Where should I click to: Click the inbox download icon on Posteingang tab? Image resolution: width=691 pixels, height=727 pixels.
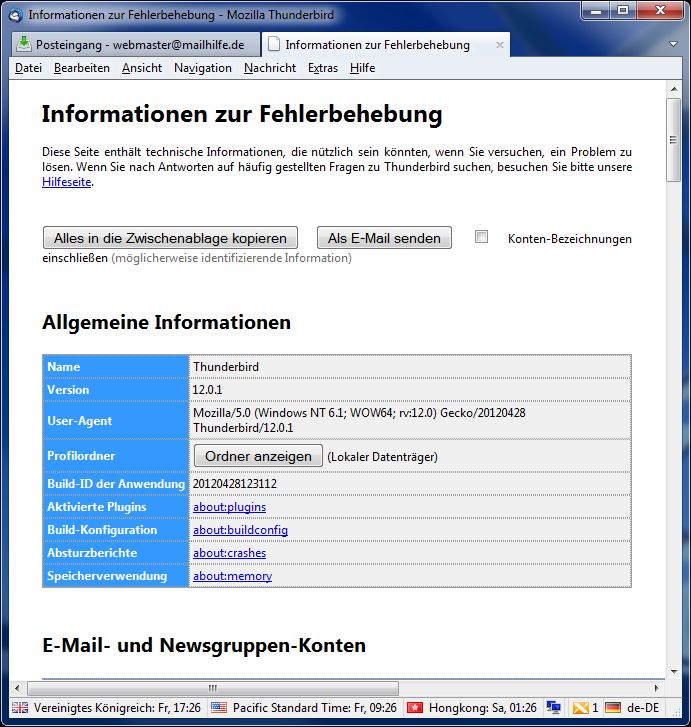(24, 45)
